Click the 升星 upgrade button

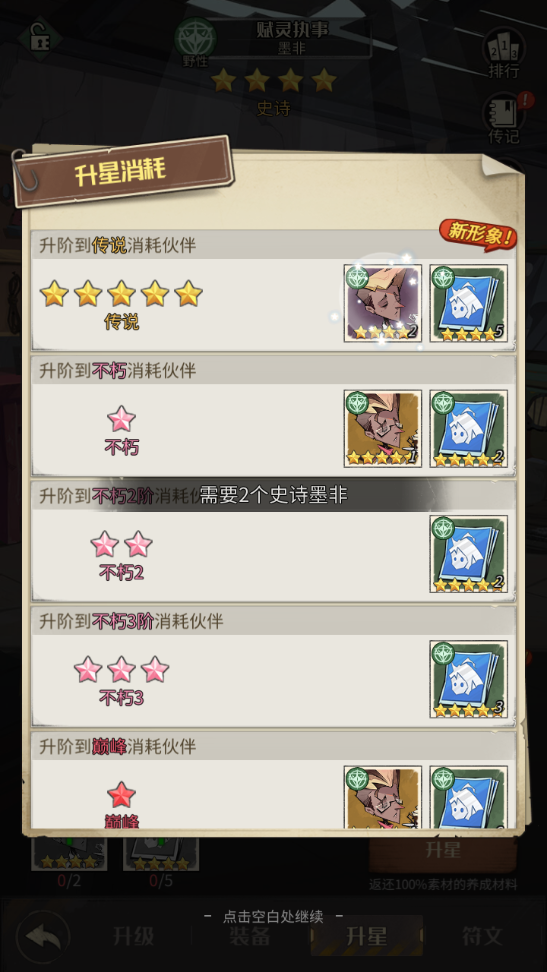[x=443, y=852]
